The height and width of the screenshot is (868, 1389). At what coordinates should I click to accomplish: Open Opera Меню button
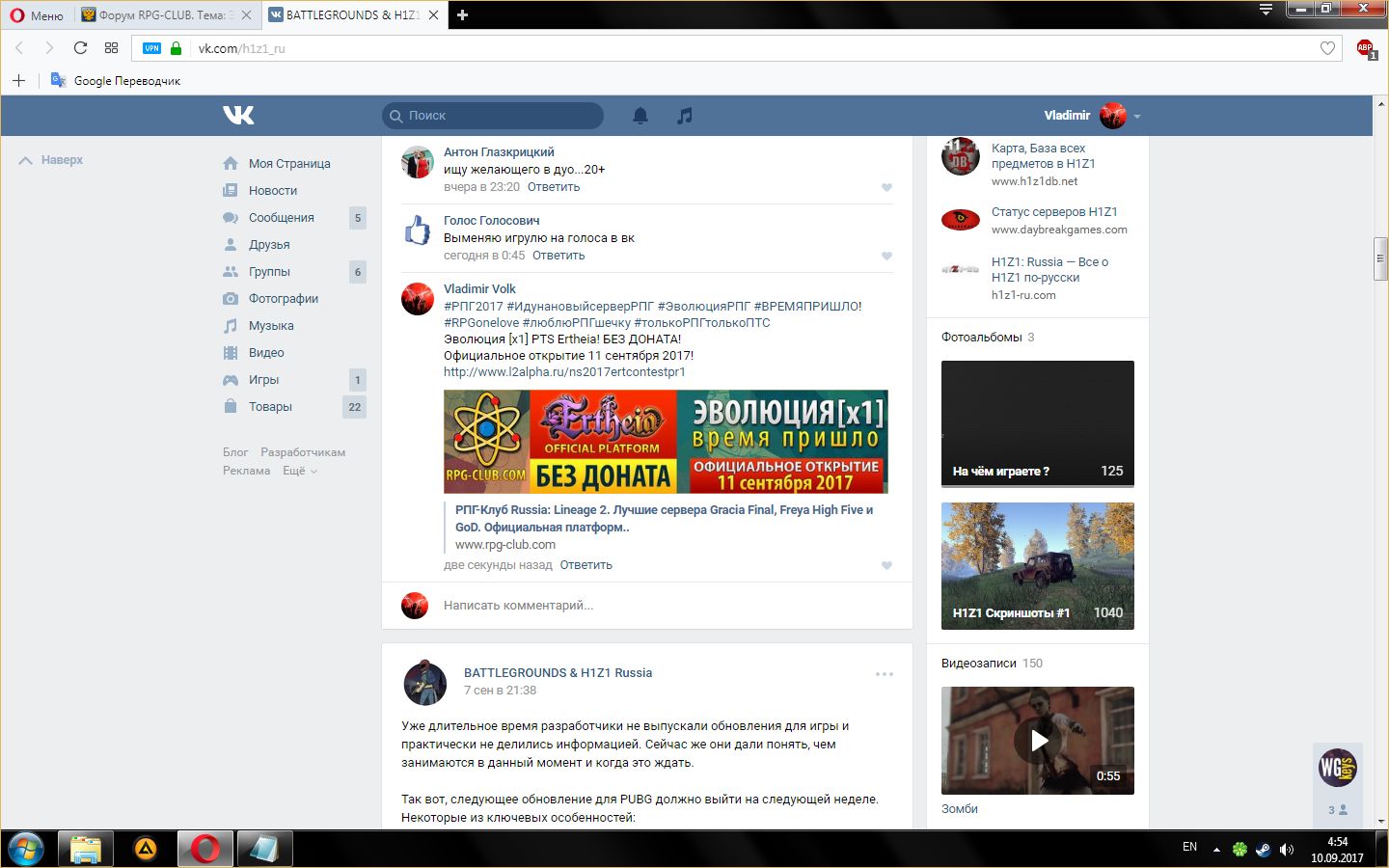tap(36, 15)
